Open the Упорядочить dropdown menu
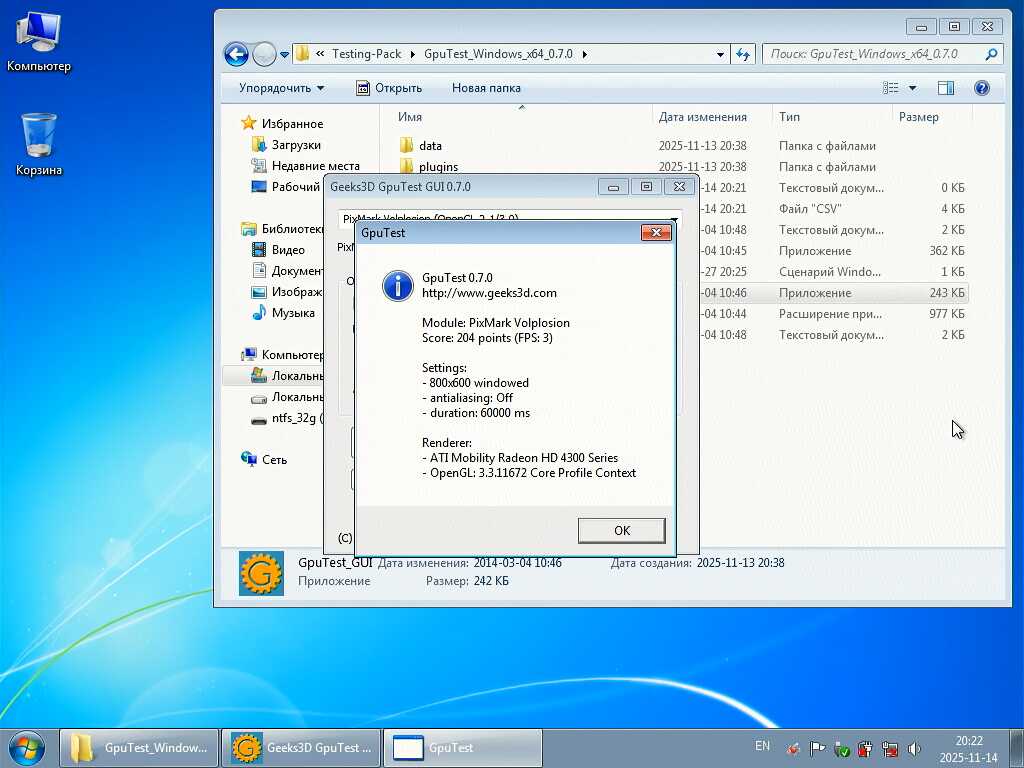Image resolution: width=1024 pixels, height=768 pixels. [x=281, y=88]
